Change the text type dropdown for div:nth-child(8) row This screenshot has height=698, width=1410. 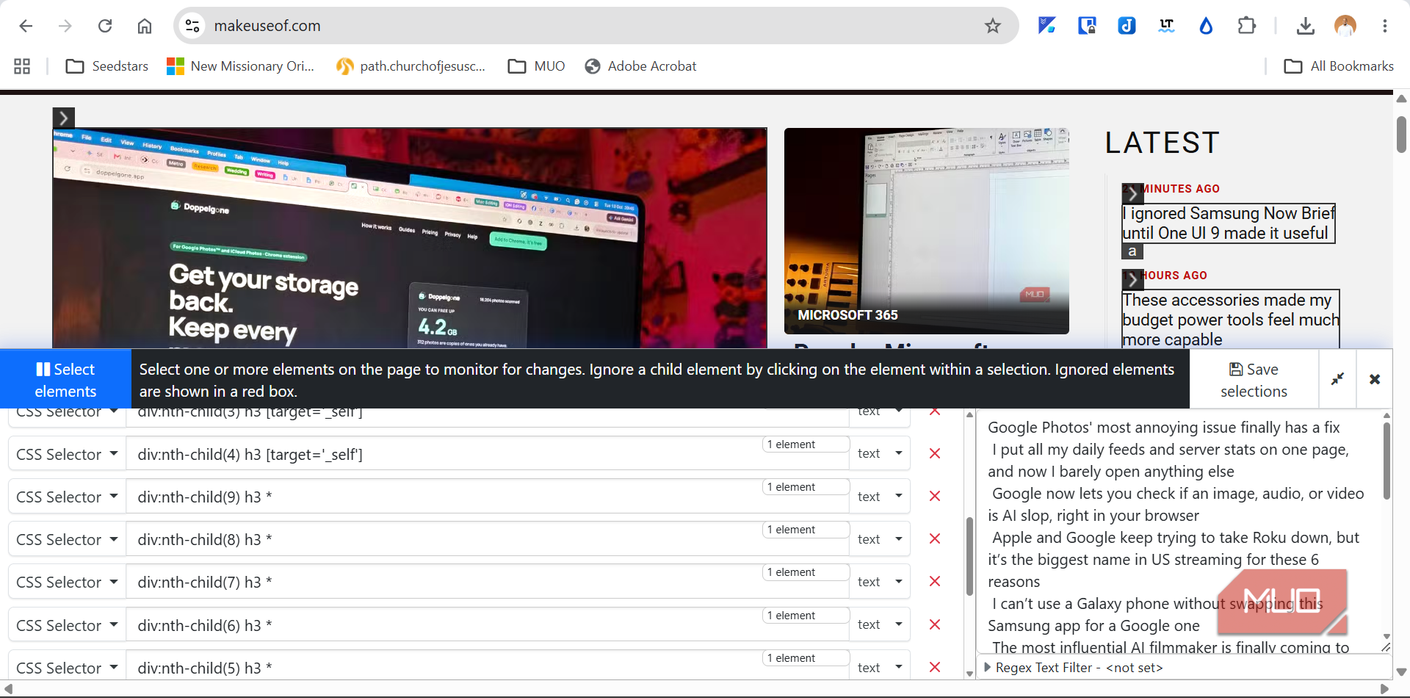pyautogui.click(x=880, y=539)
